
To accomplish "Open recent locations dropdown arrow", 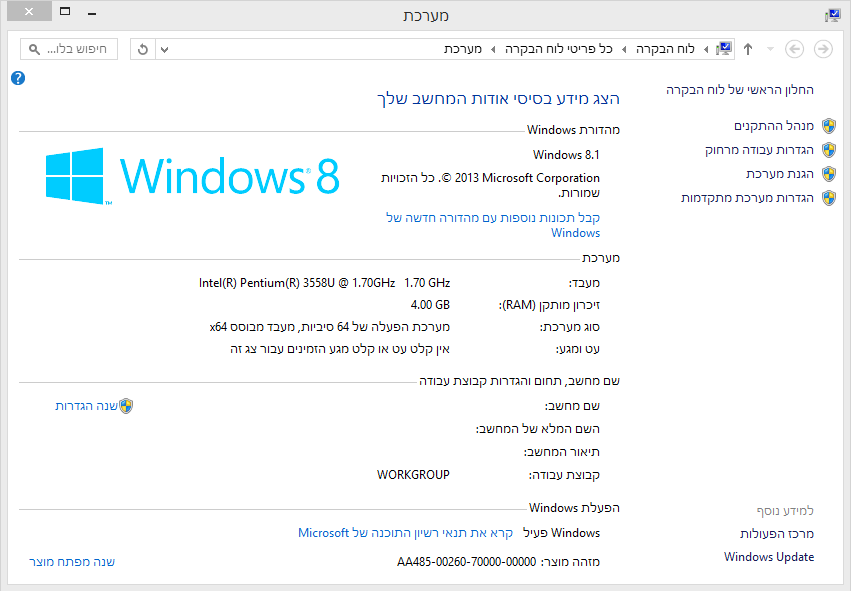I will click(770, 49).
